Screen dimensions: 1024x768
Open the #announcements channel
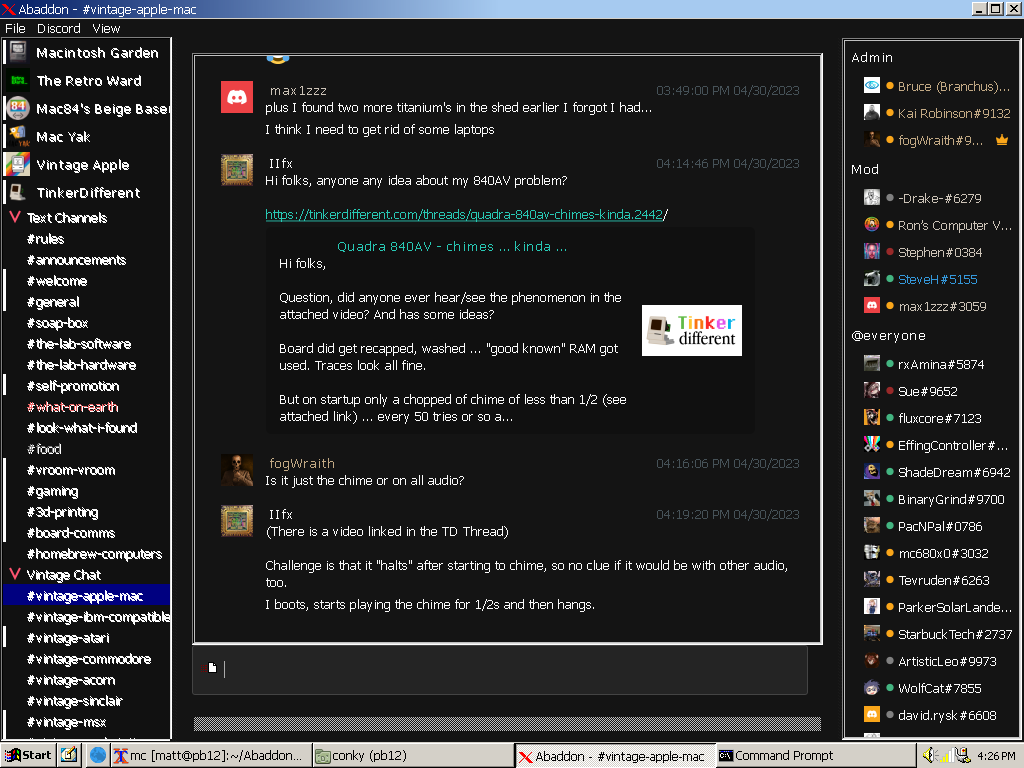[76, 260]
